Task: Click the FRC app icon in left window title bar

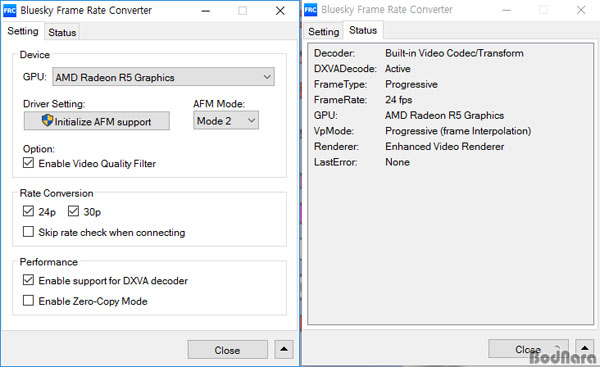Action: (x=10, y=11)
